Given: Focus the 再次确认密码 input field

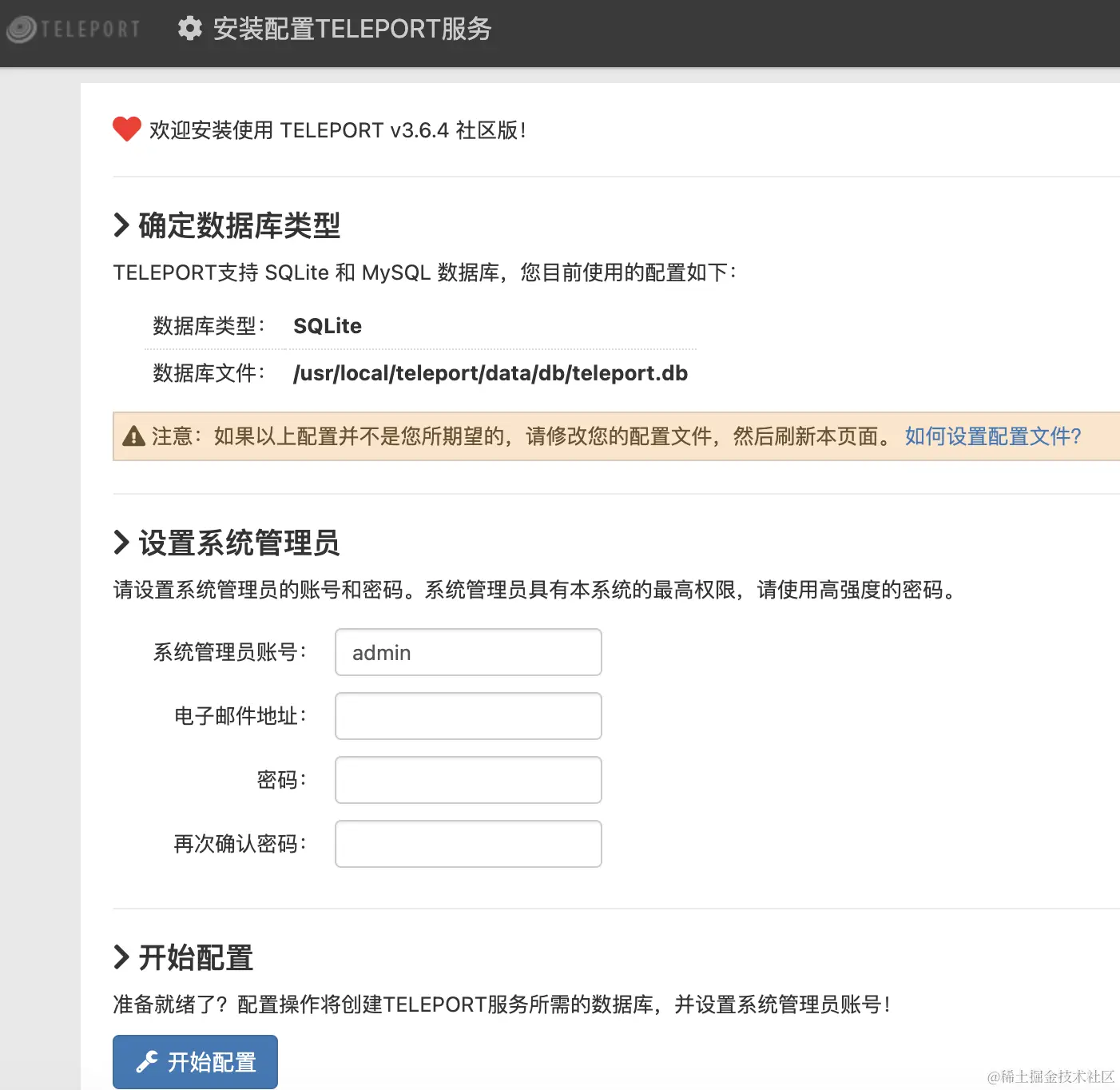Looking at the screenshot, I should (468, 844).
